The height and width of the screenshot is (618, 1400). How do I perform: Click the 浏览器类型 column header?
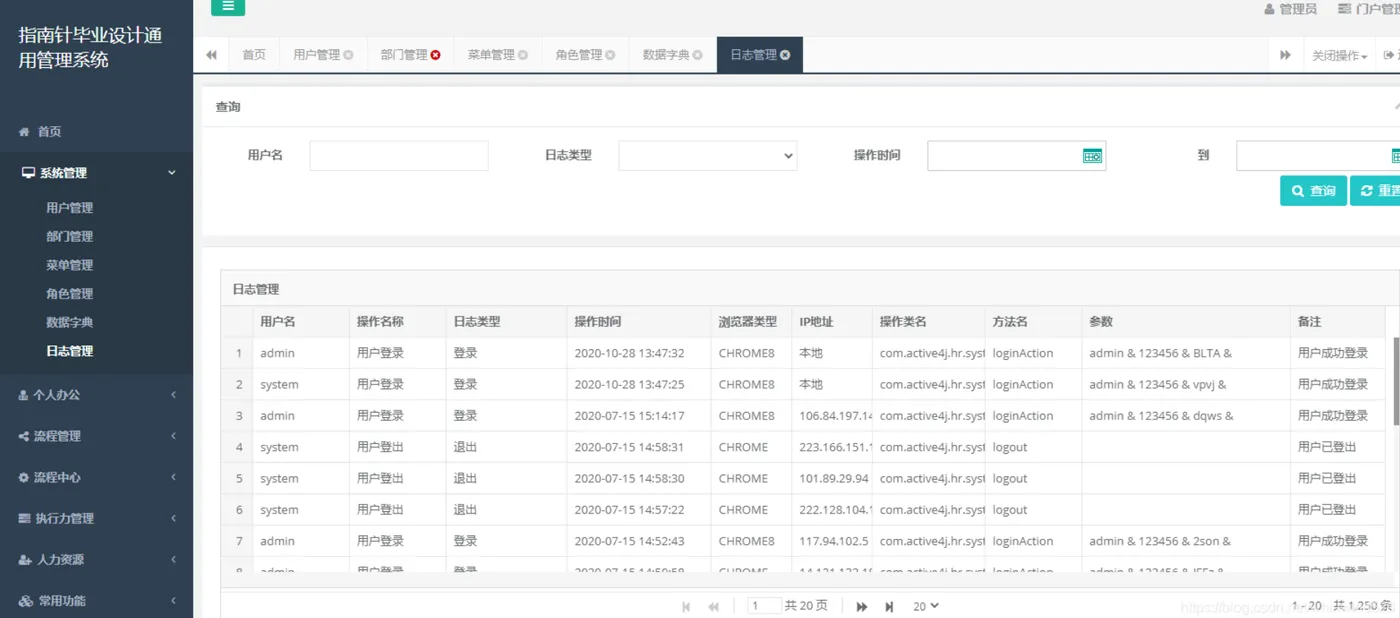751,322
